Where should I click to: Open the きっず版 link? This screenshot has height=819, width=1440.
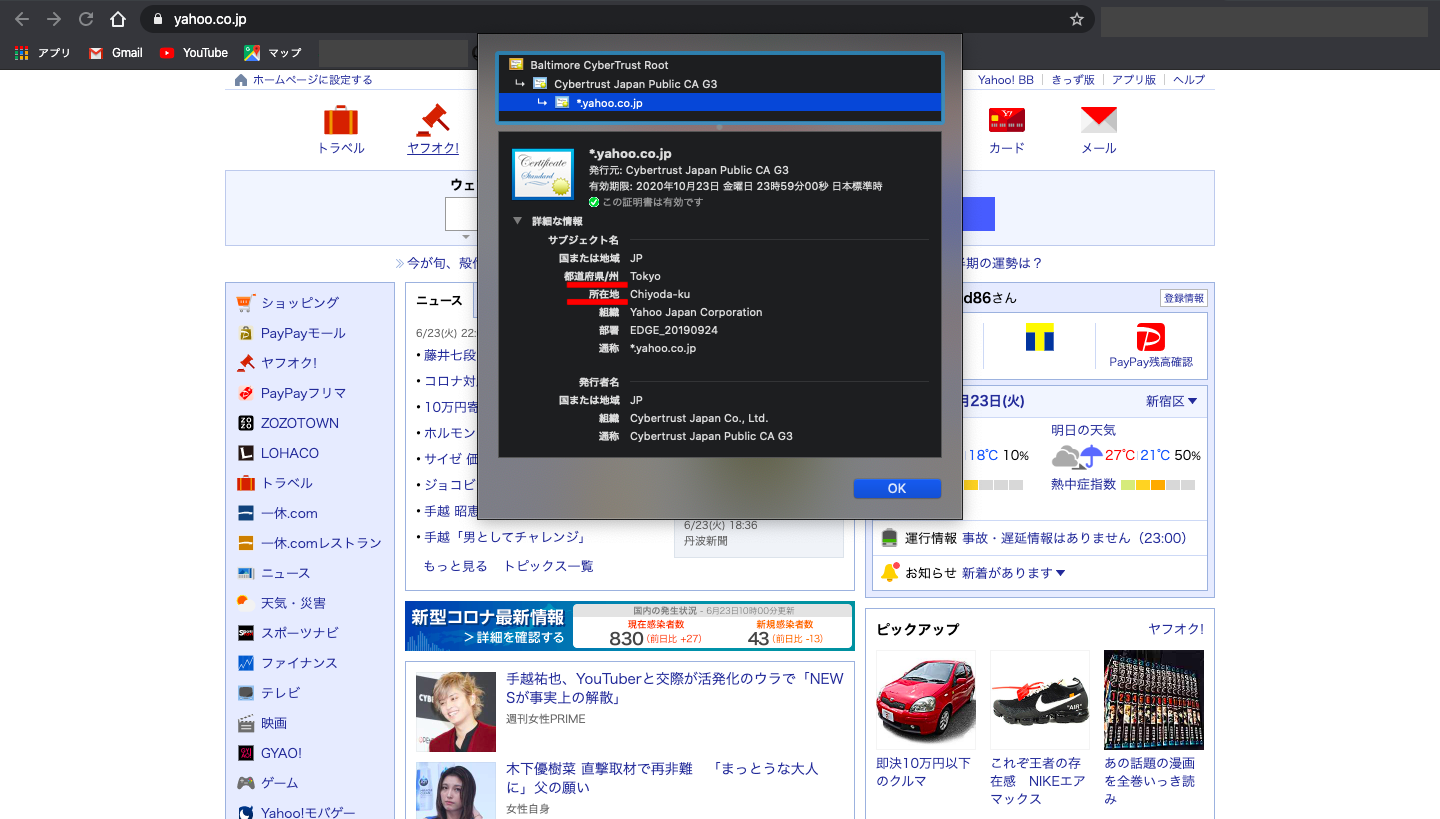click(1073, 80)
